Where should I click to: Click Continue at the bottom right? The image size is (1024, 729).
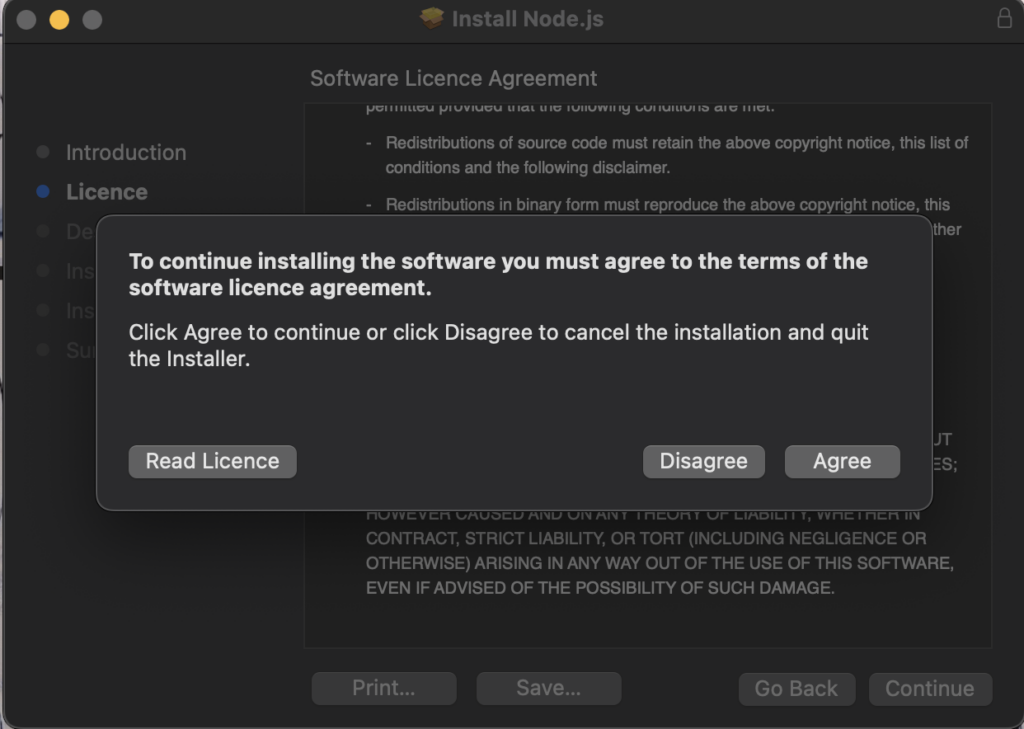(x=929, y=688)
